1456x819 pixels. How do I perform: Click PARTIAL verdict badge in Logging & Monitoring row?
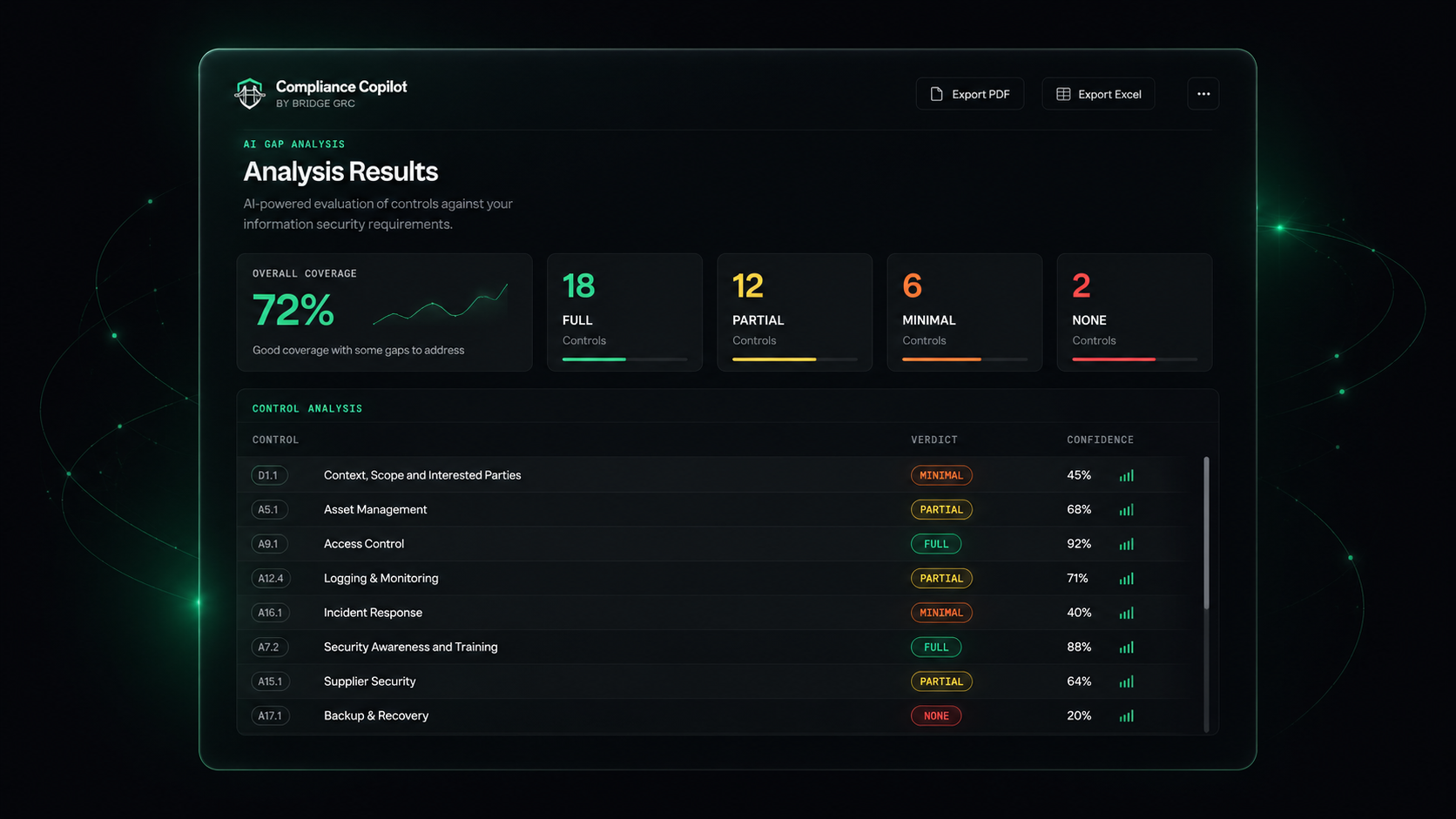coord(941,578)
